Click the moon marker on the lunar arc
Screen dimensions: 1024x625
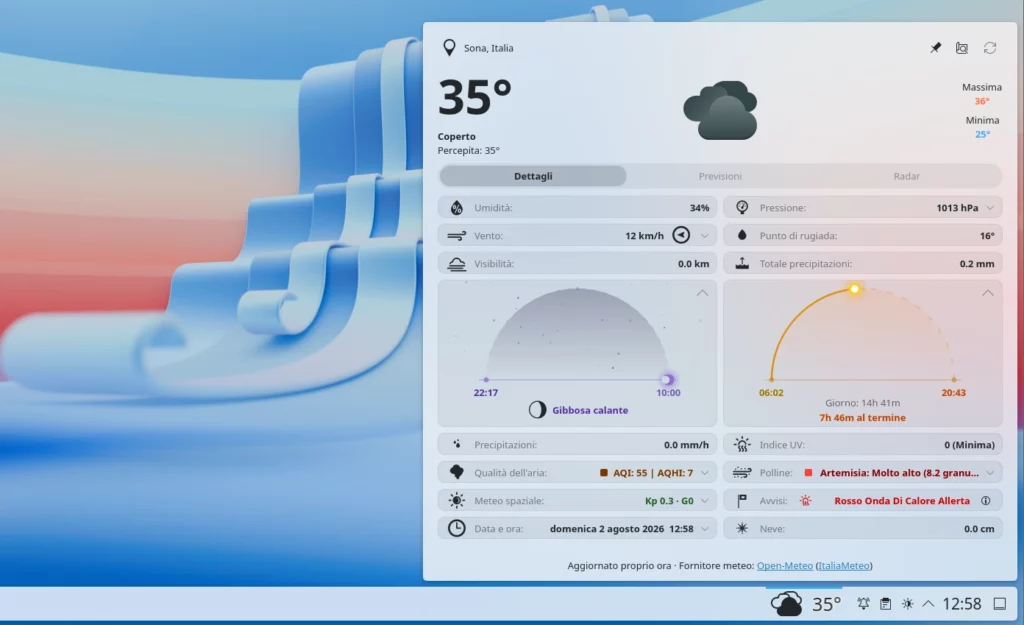pyautogui.click(x=667, y=379)
